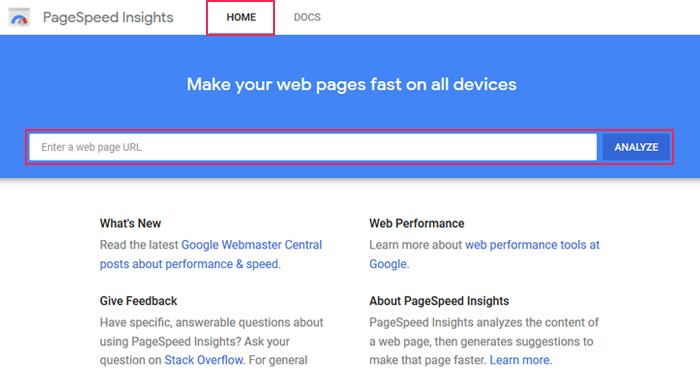Click the 'posts about performance & speed' link text
Screen dimensions: 700x374
coord(189,264)
